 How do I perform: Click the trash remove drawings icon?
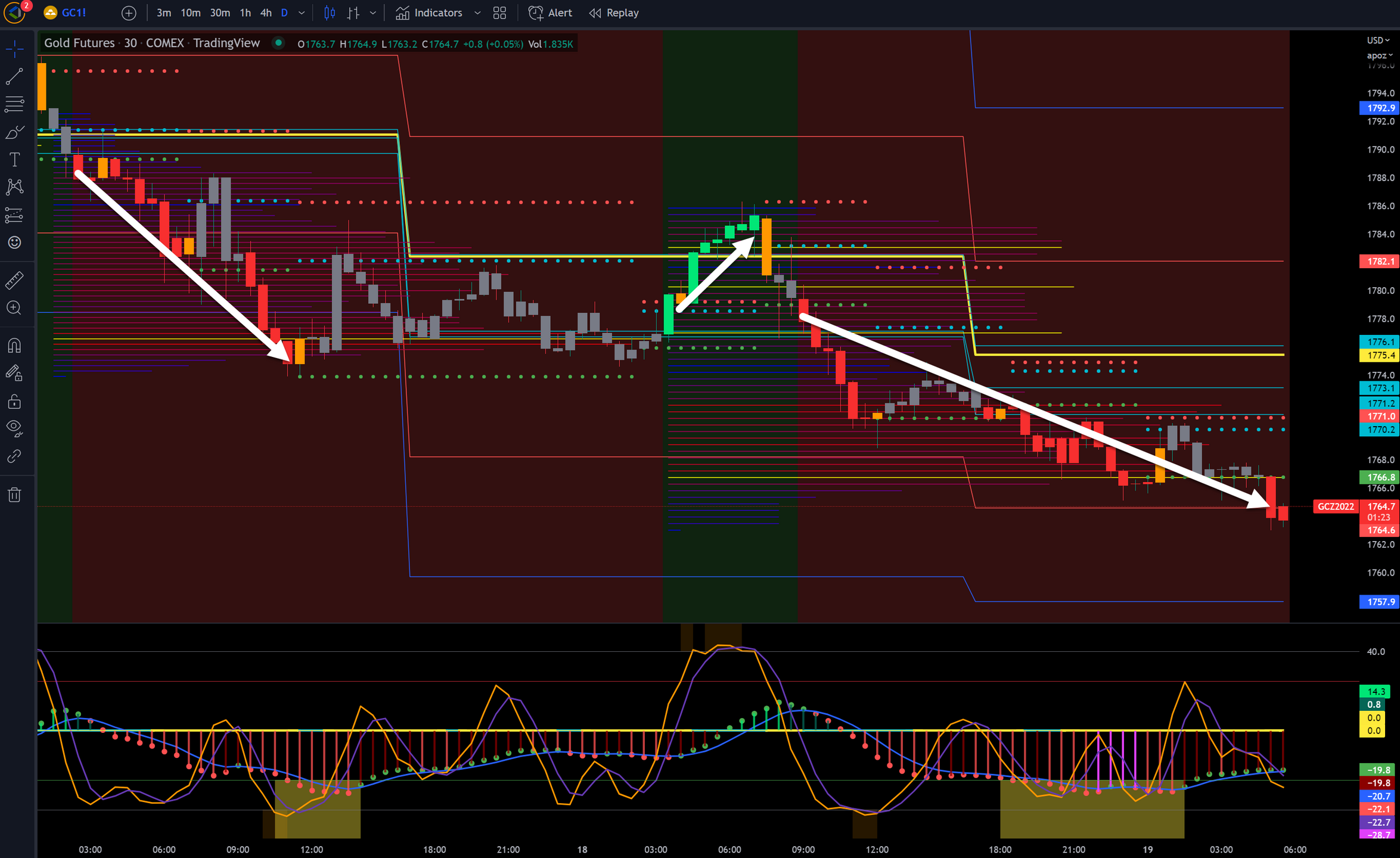pyautogui.click(x=14, y=495)
